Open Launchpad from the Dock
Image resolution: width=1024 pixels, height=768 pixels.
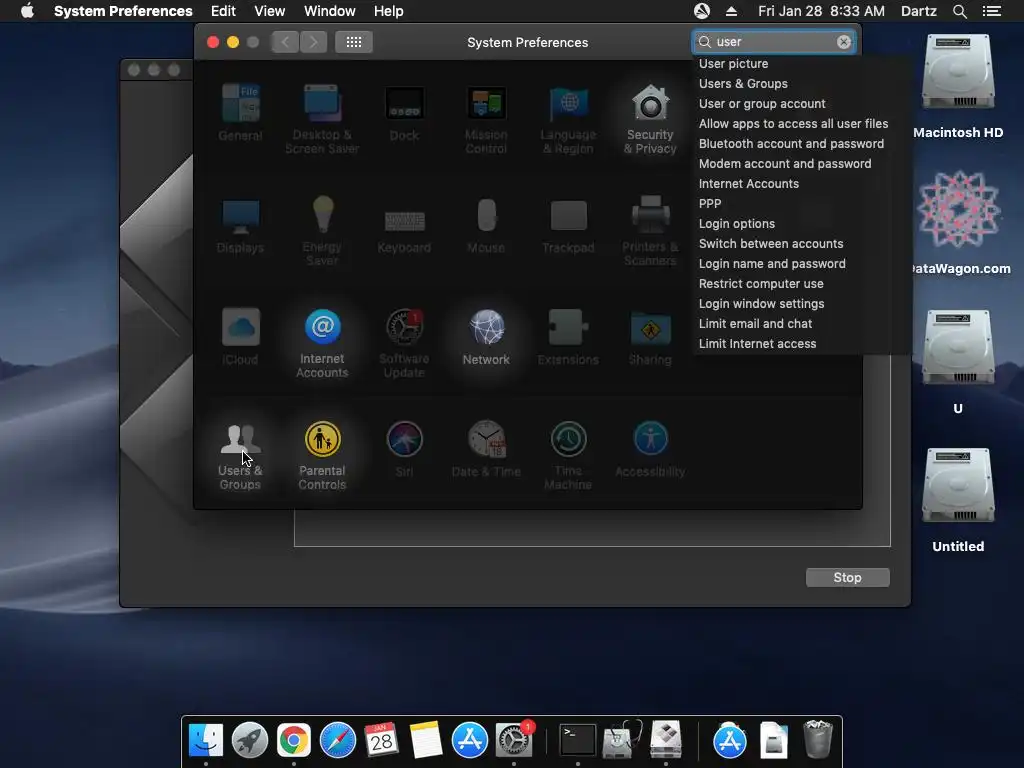click(x=249, y=740)
